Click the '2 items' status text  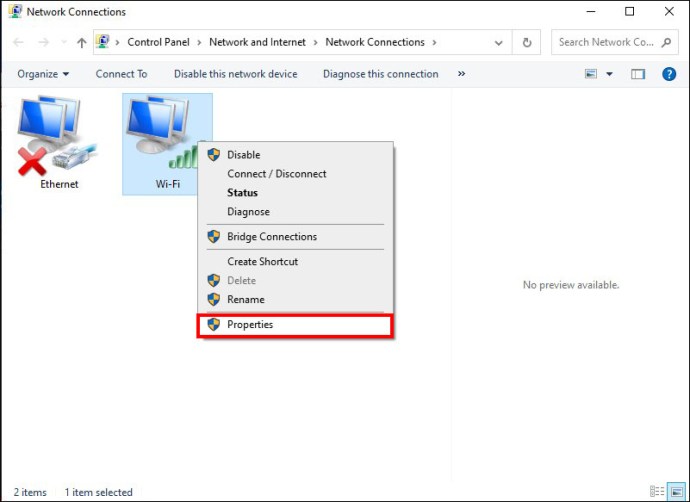(x=30, y=492)
